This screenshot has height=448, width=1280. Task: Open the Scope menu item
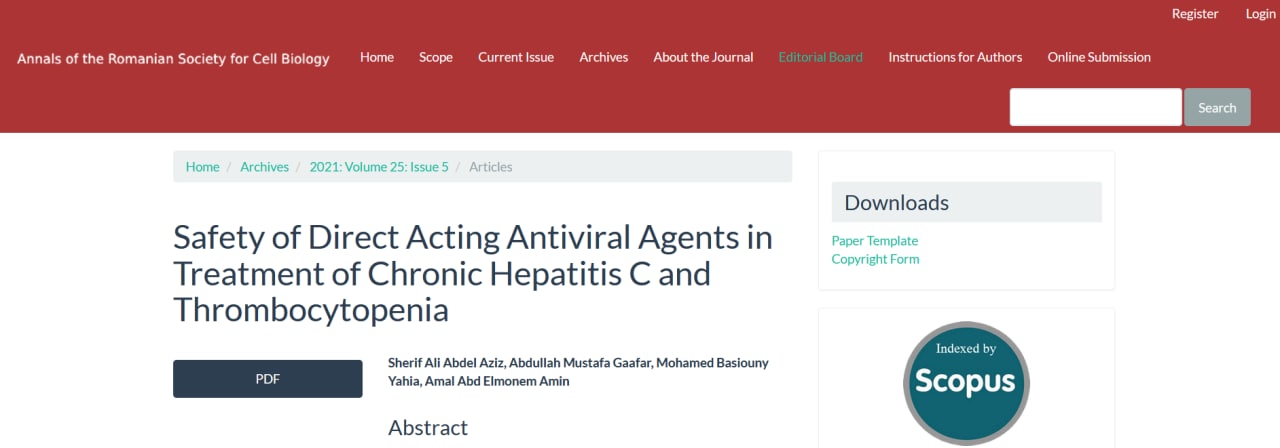pos(436,57)
